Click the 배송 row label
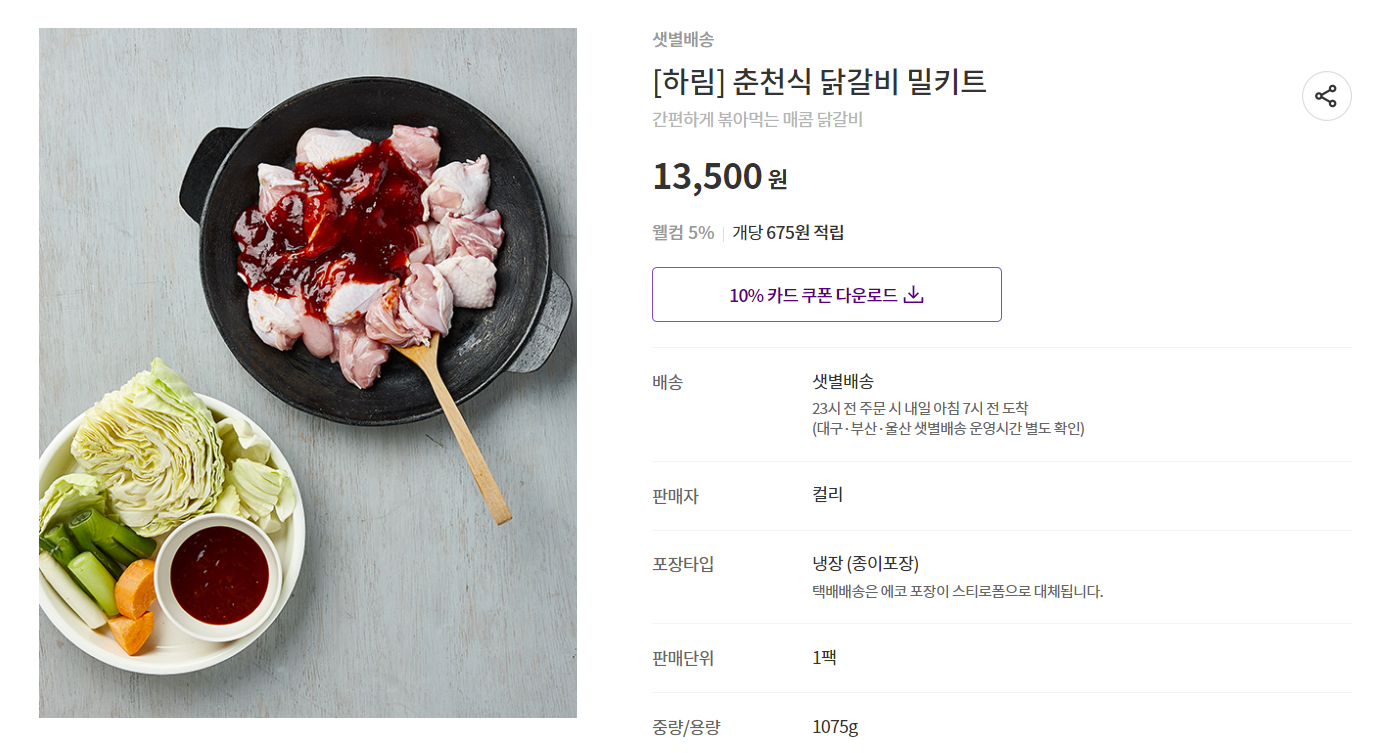Screen dimensions: 1385x753 (x=667, y=382)
